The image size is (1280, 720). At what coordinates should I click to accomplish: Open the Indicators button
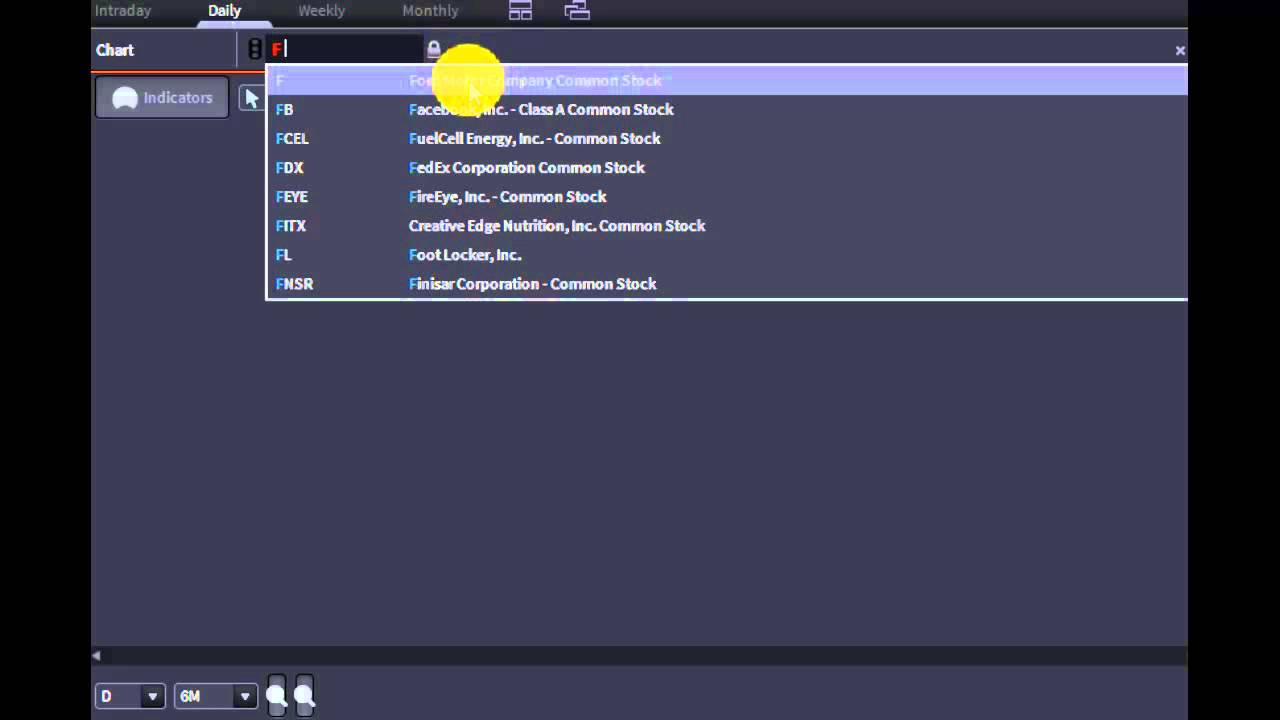pos(162,98)
